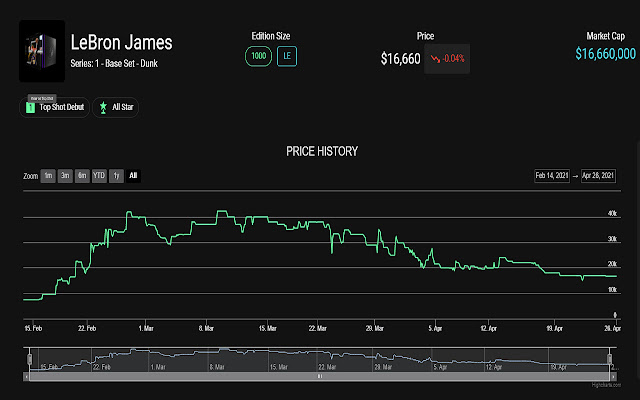Click the 29. Mar main chart x-axis label
This screenshot has width=640, height=400.
pyautogui.click(x=375, y=328)
